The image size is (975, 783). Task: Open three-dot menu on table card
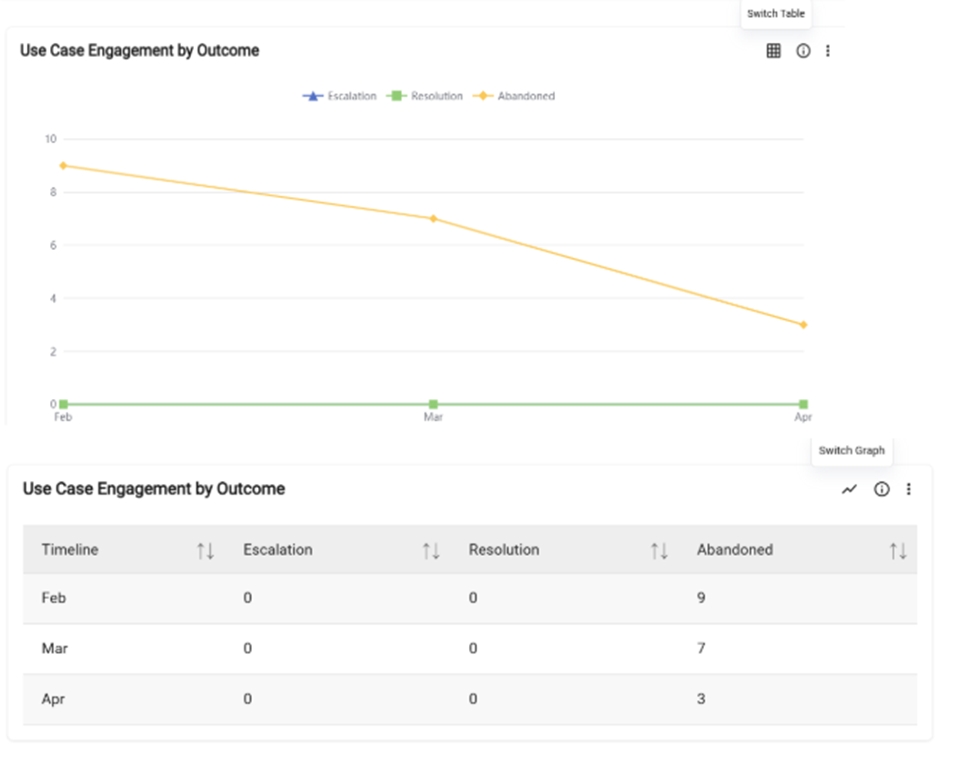[908, 489]
